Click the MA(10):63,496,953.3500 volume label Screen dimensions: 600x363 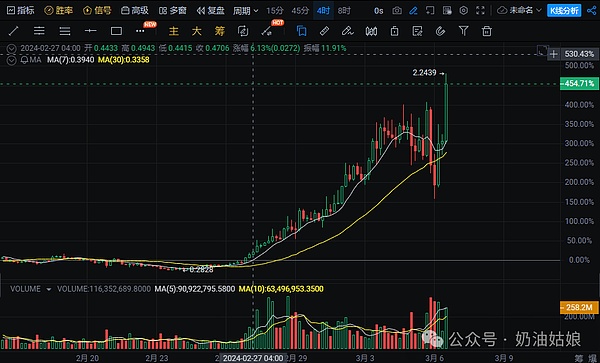pos(281,289)
